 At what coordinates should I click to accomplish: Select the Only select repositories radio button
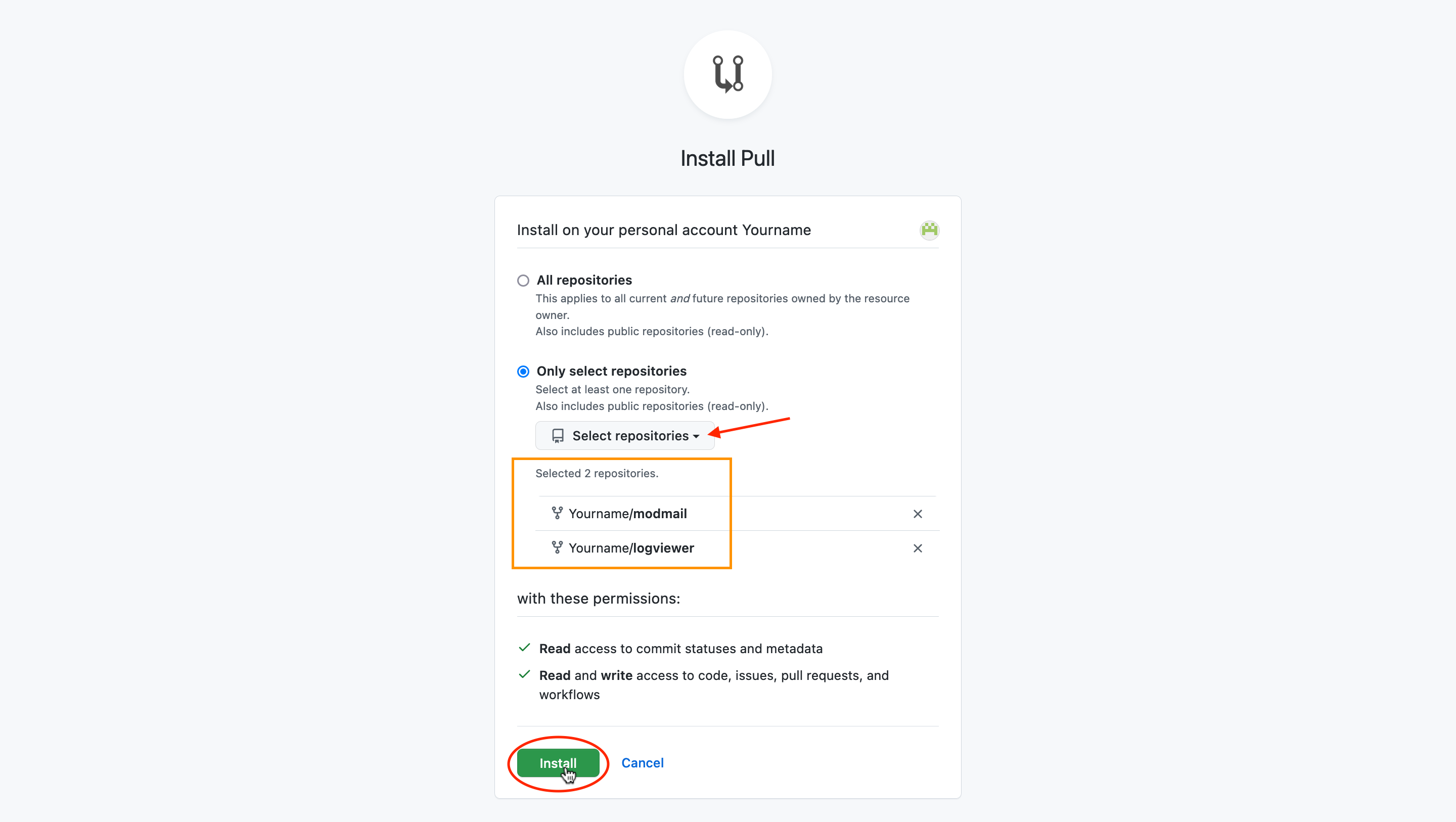pyautogui.click(x=523, y=372)
